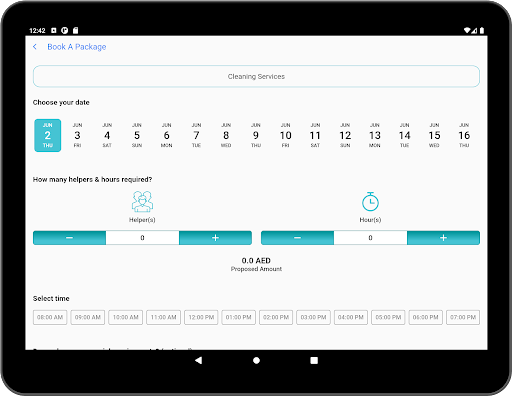This screenshot has height=396, width=512.
Task: Tap the Wi-Fi status icon
Action: pyautogui.click(x=467, y=30)
